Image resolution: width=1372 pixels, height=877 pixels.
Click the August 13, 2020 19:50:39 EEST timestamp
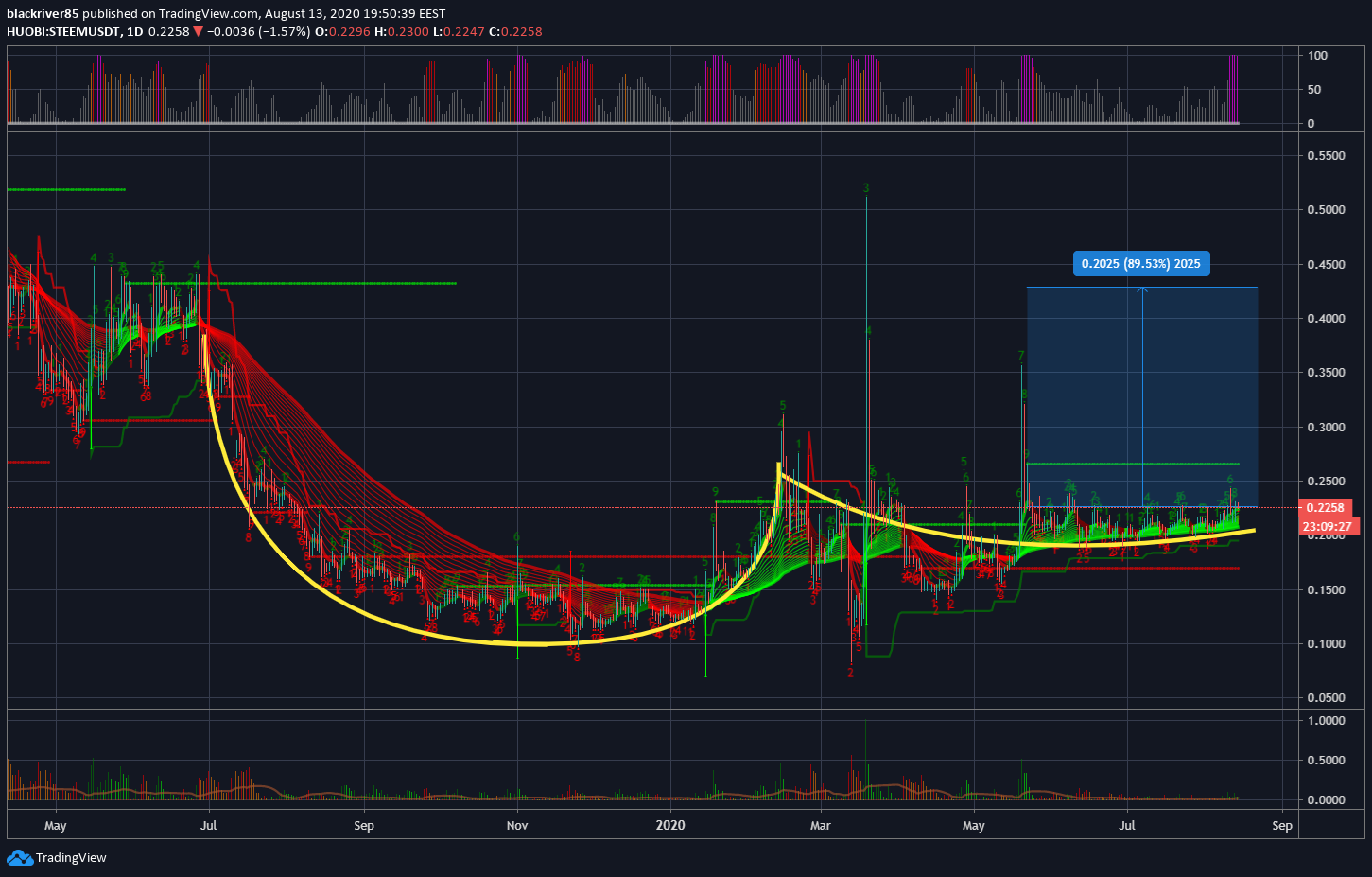click(356, 14)
